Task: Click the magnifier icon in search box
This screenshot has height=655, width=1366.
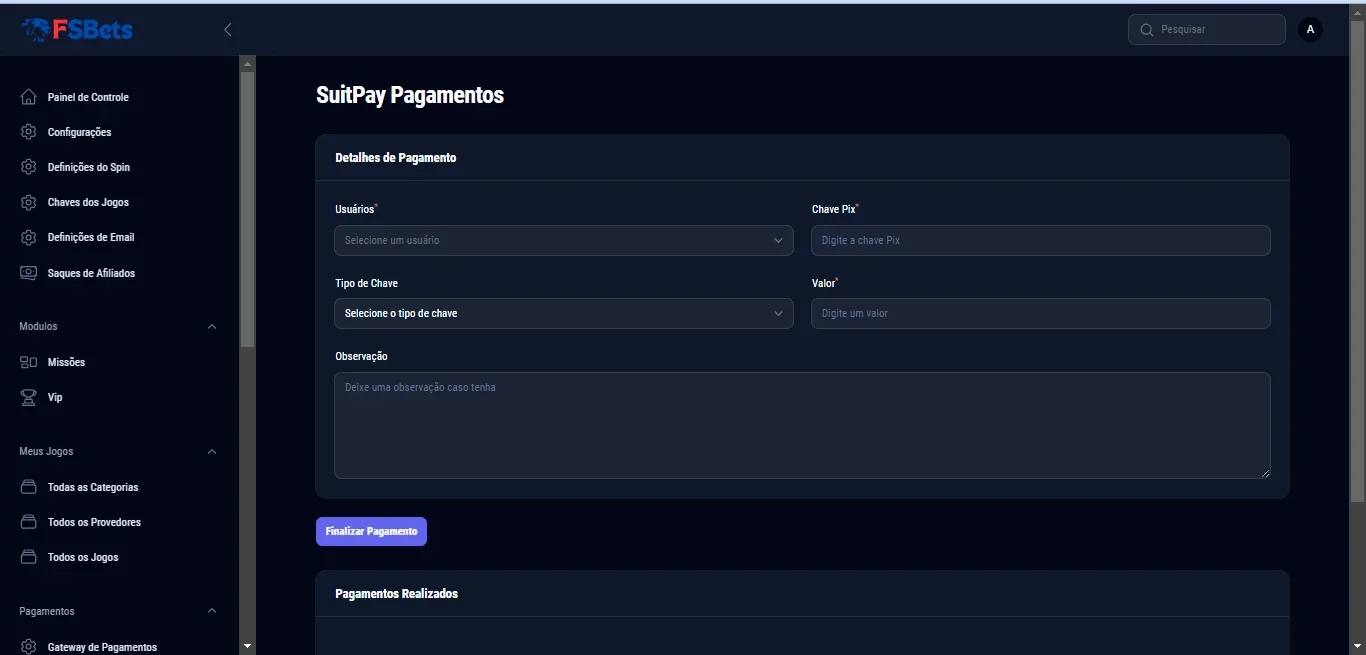Action: [x=1146, y=30]
